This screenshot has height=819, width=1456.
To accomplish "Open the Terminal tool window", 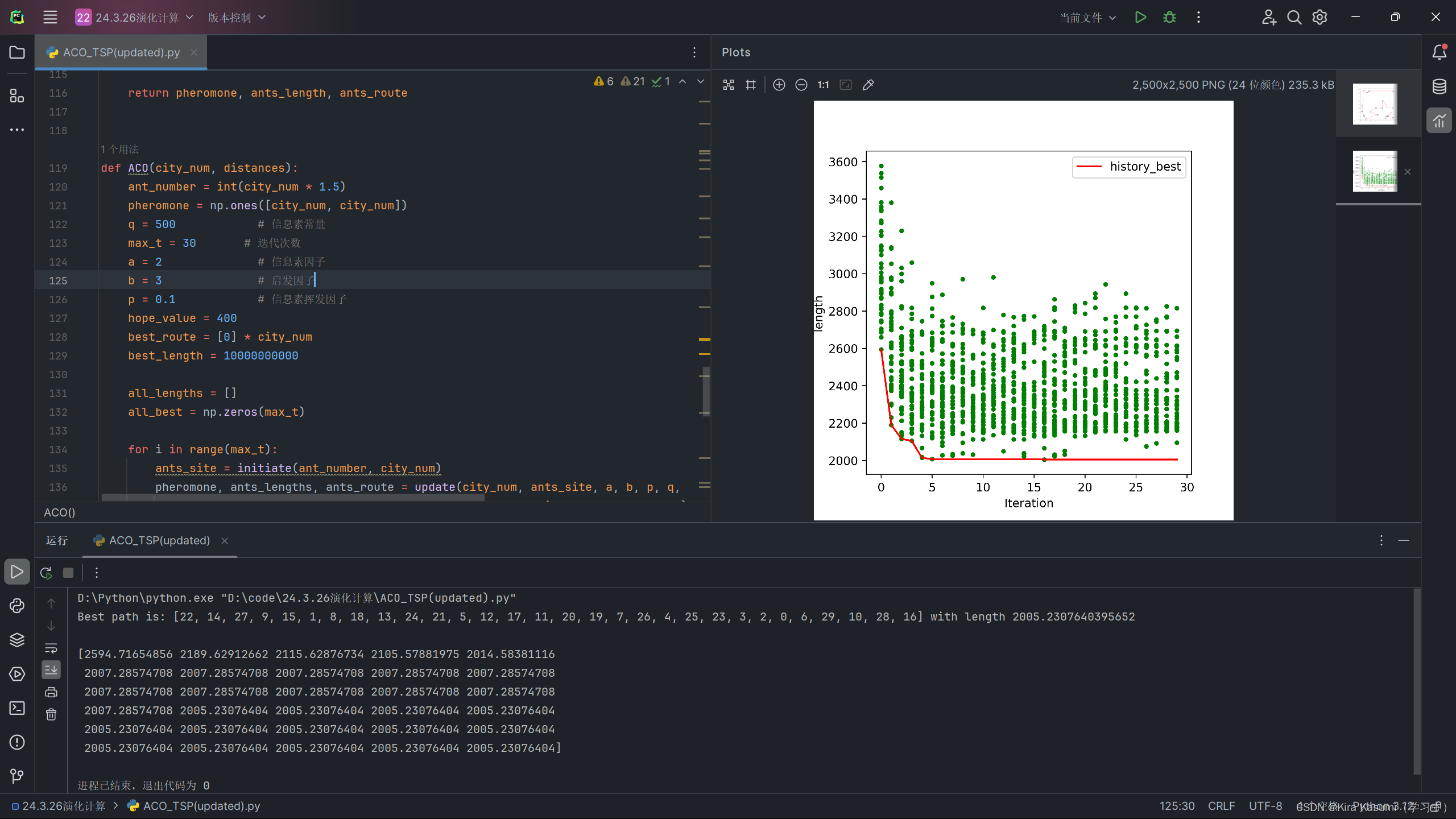I will point(17,708).
